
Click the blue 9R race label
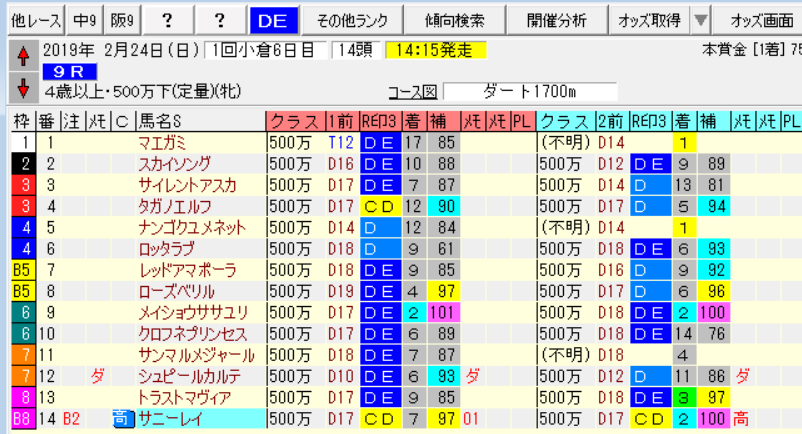69,72
